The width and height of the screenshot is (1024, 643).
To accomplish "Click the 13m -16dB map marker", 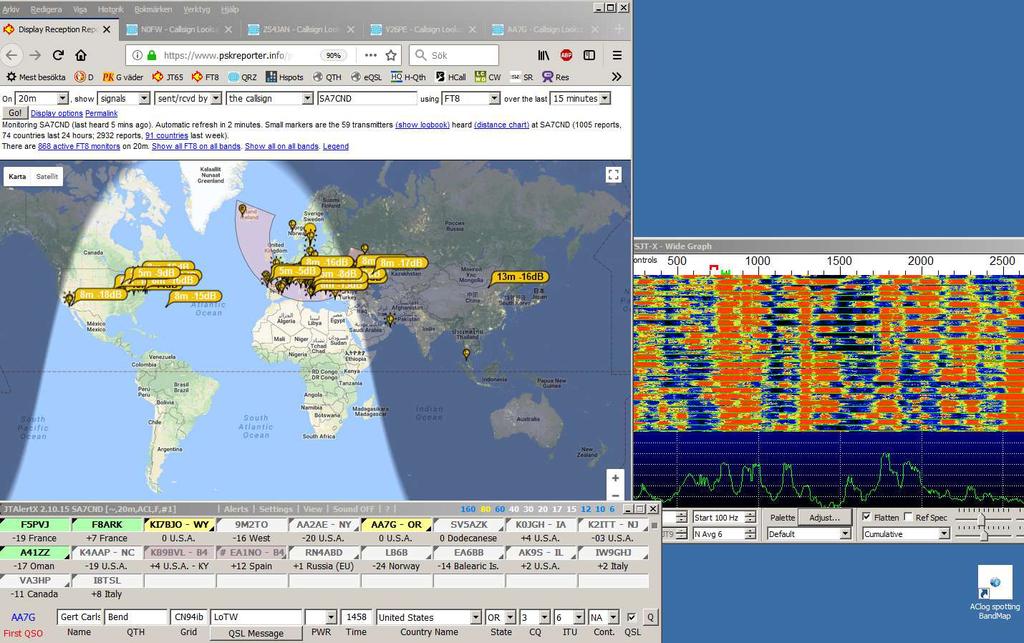I will 520,277.
